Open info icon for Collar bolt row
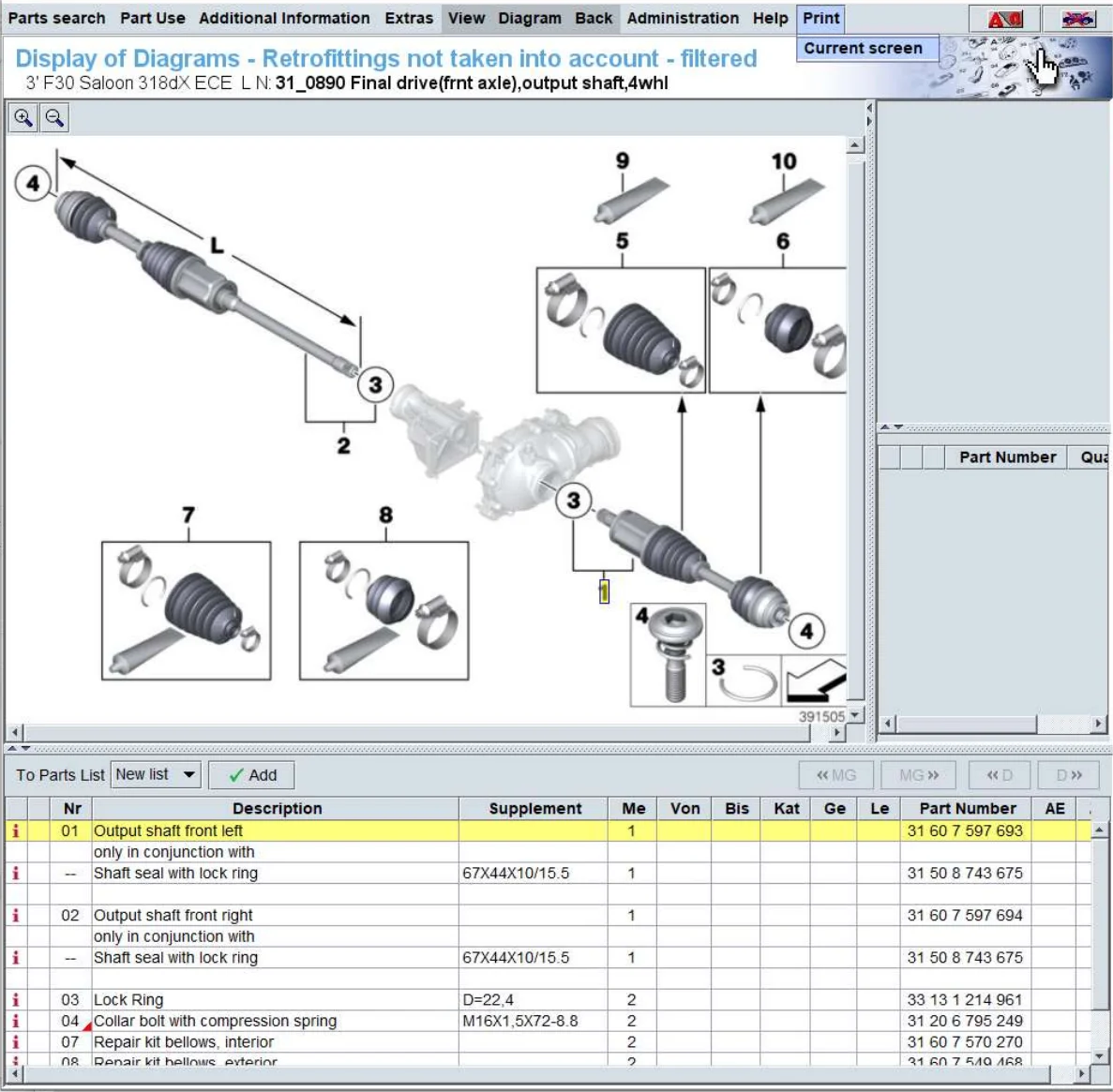Image resolution: width=1113 pixels, height=1092 pixels. click(x=16, y=1021)
